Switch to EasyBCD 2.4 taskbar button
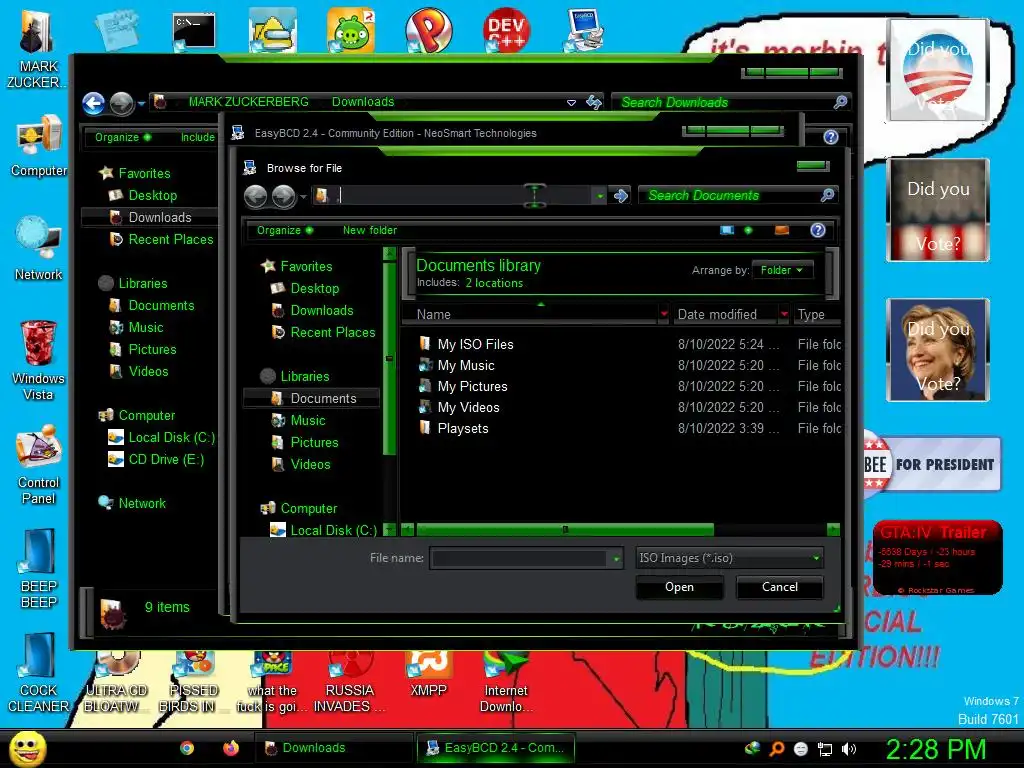The height and width of the screenshot is (768, 1024). point(495,748)
